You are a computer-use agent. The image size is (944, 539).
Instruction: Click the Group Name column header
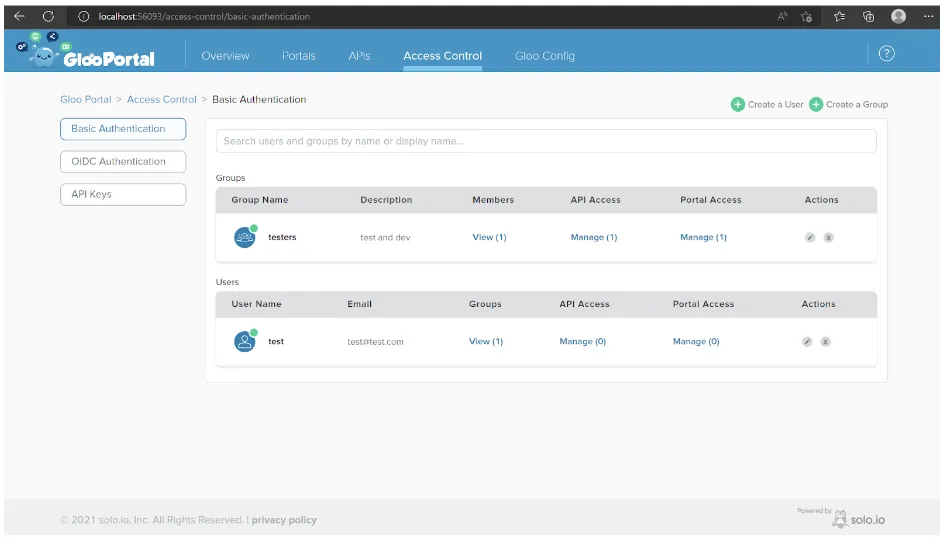pos(259,200)
